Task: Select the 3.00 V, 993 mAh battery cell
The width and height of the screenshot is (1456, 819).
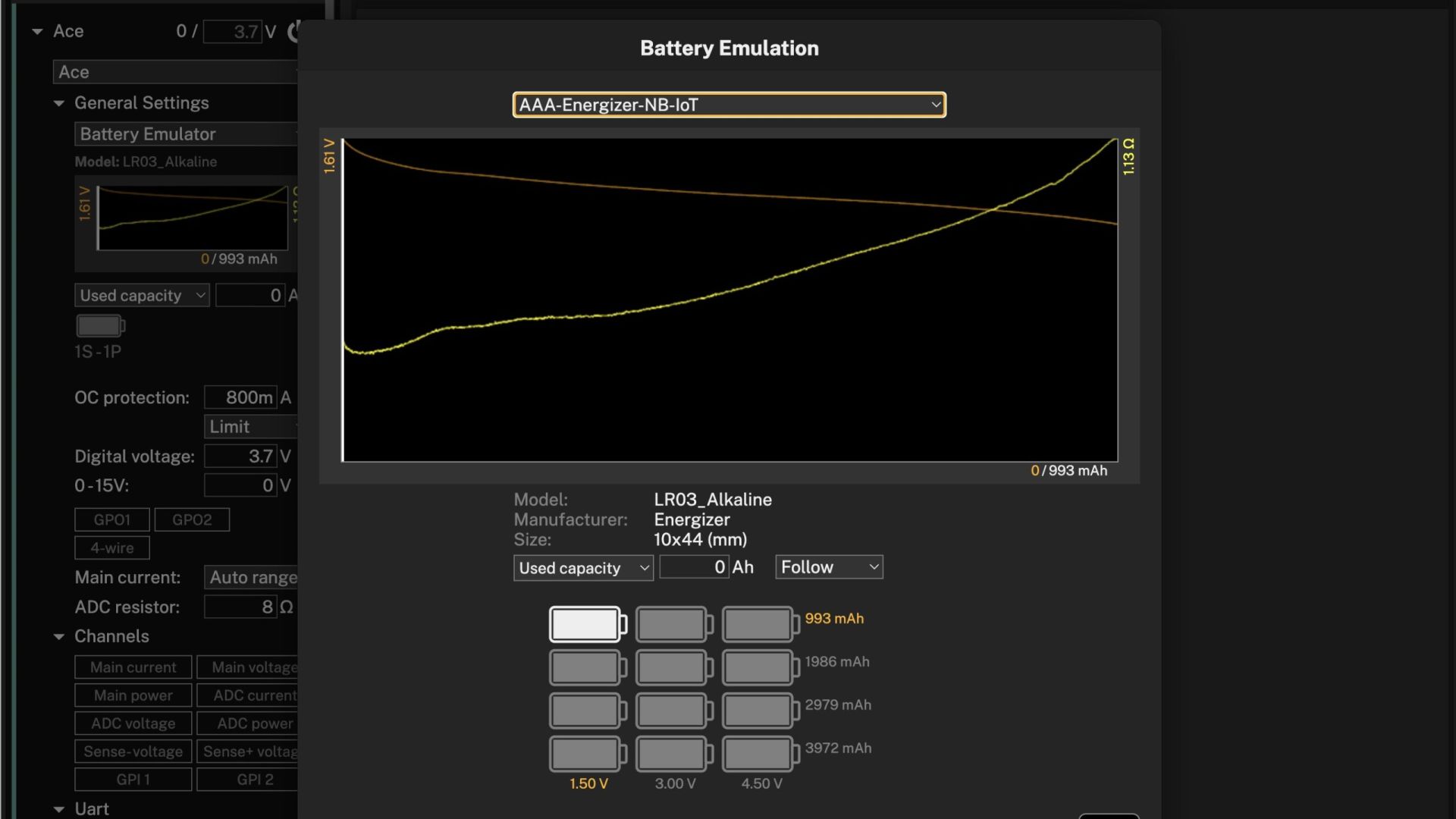Action: tap(672, 624)
